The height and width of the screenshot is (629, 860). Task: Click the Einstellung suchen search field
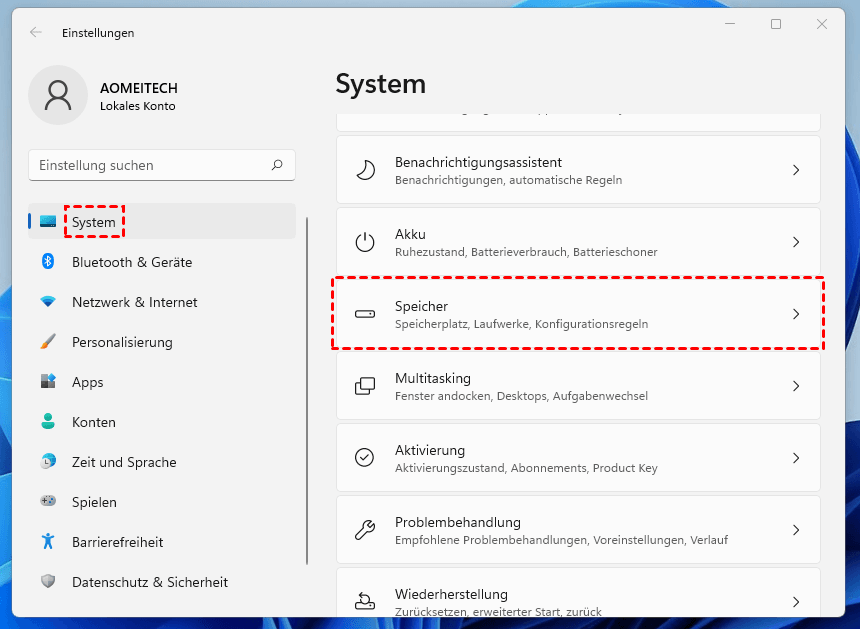[x=150, y=165]
